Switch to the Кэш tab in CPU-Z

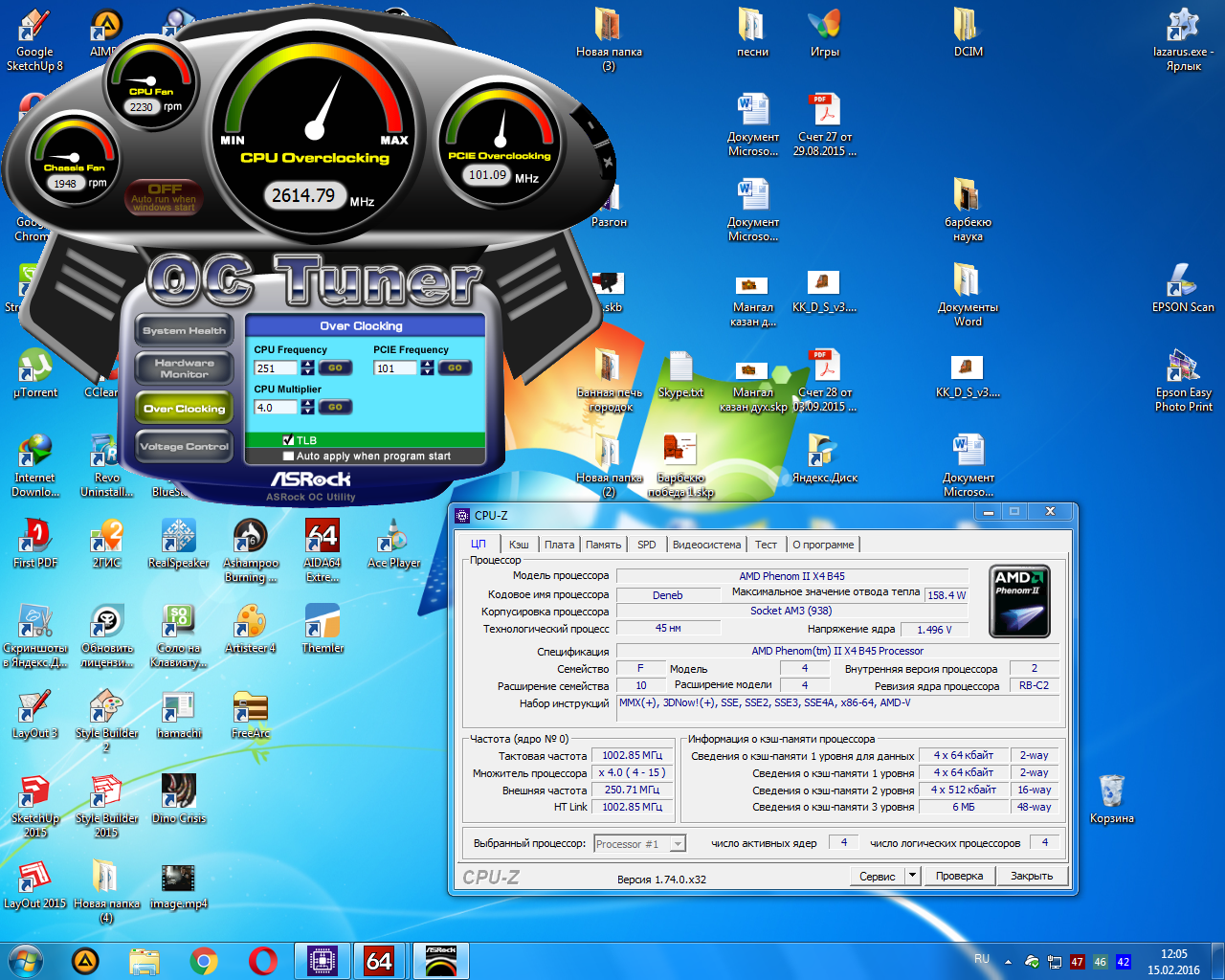coord(519,545)
